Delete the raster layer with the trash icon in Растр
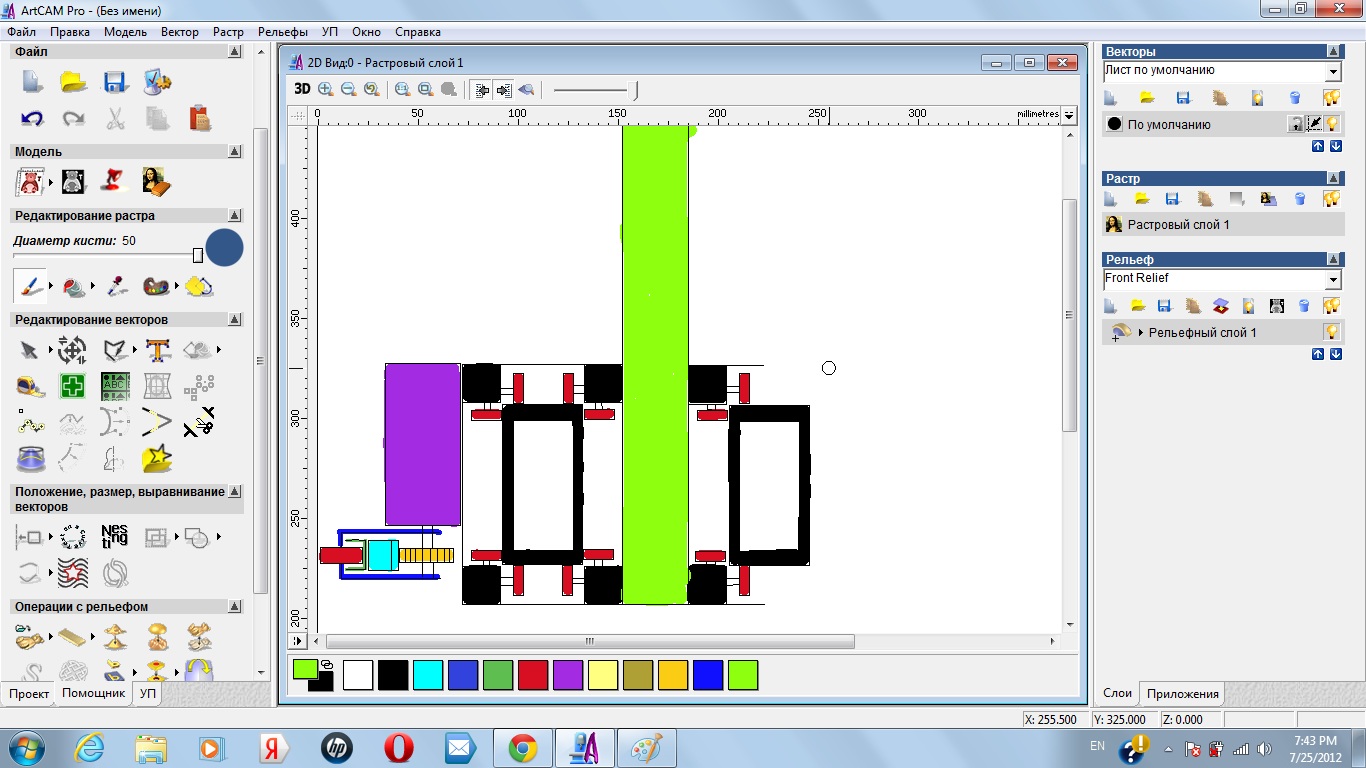Viewport: 1366px width, 768px height. [1300, 198]
